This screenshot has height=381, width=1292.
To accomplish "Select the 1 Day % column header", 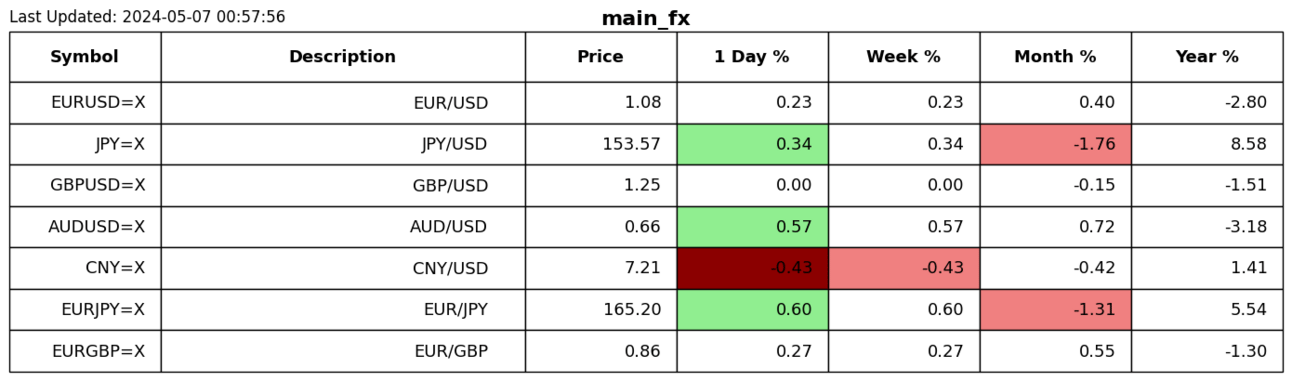I will 752,57.
